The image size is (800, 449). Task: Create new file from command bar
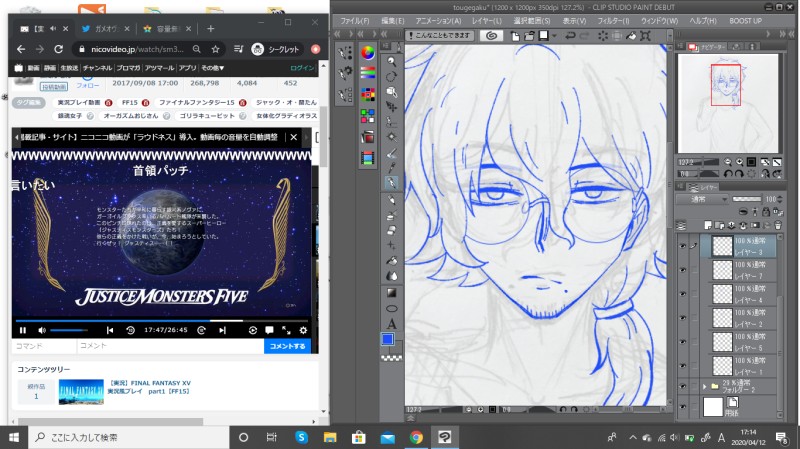pyautogui.click(x=515, y=36)
